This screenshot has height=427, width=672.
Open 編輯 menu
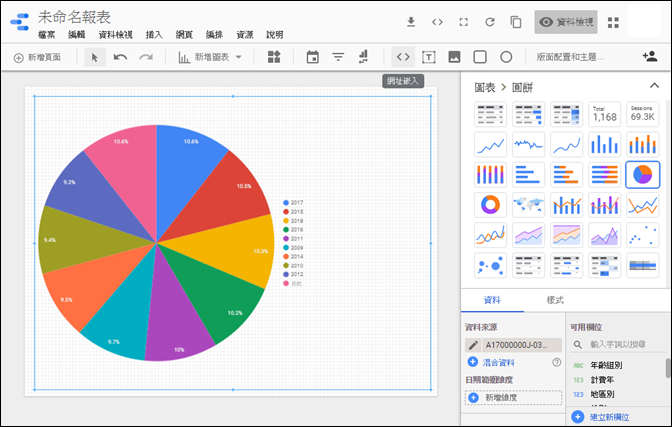pyautogui.click(x=77, y=35)
